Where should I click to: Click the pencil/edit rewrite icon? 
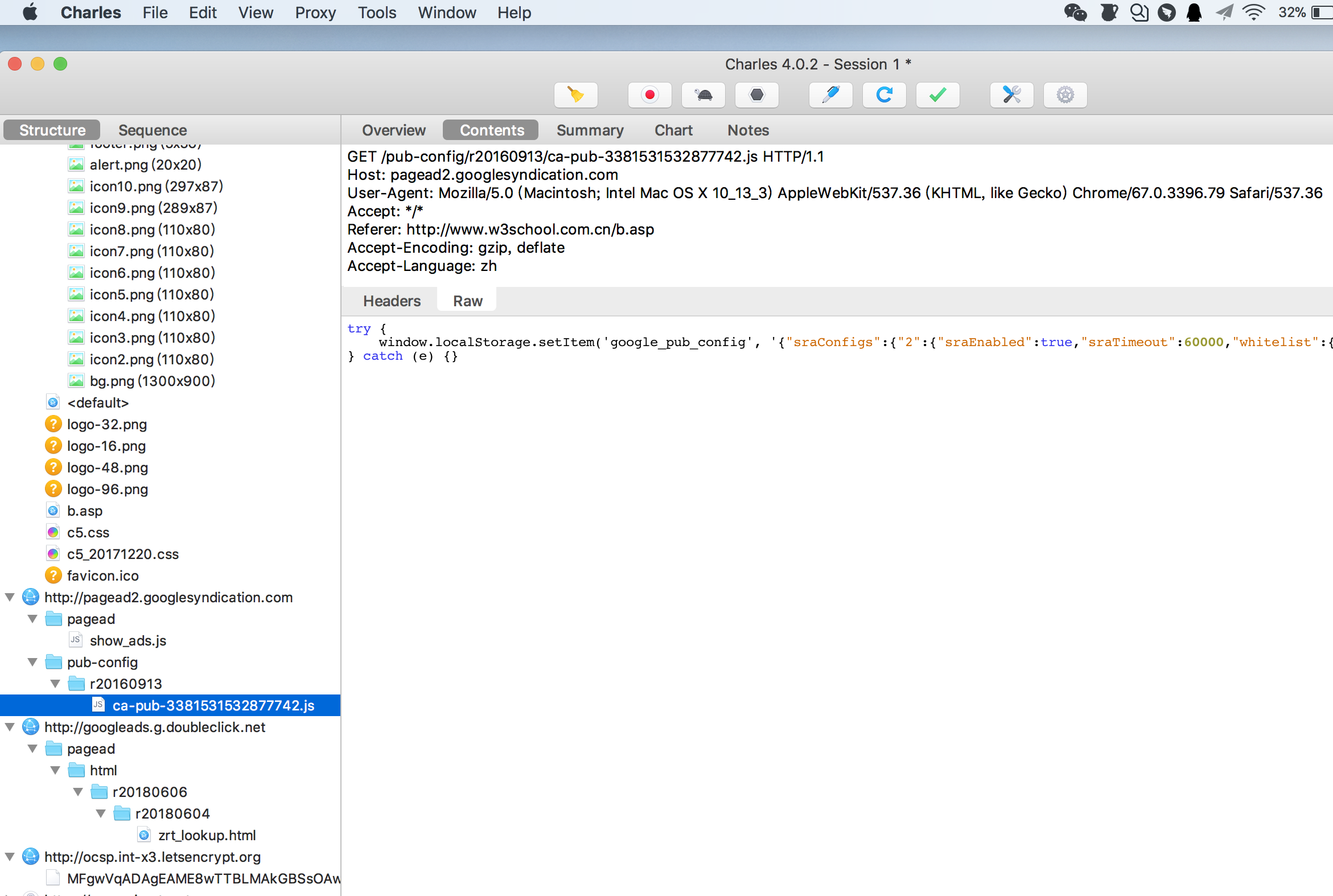(831, 95)
